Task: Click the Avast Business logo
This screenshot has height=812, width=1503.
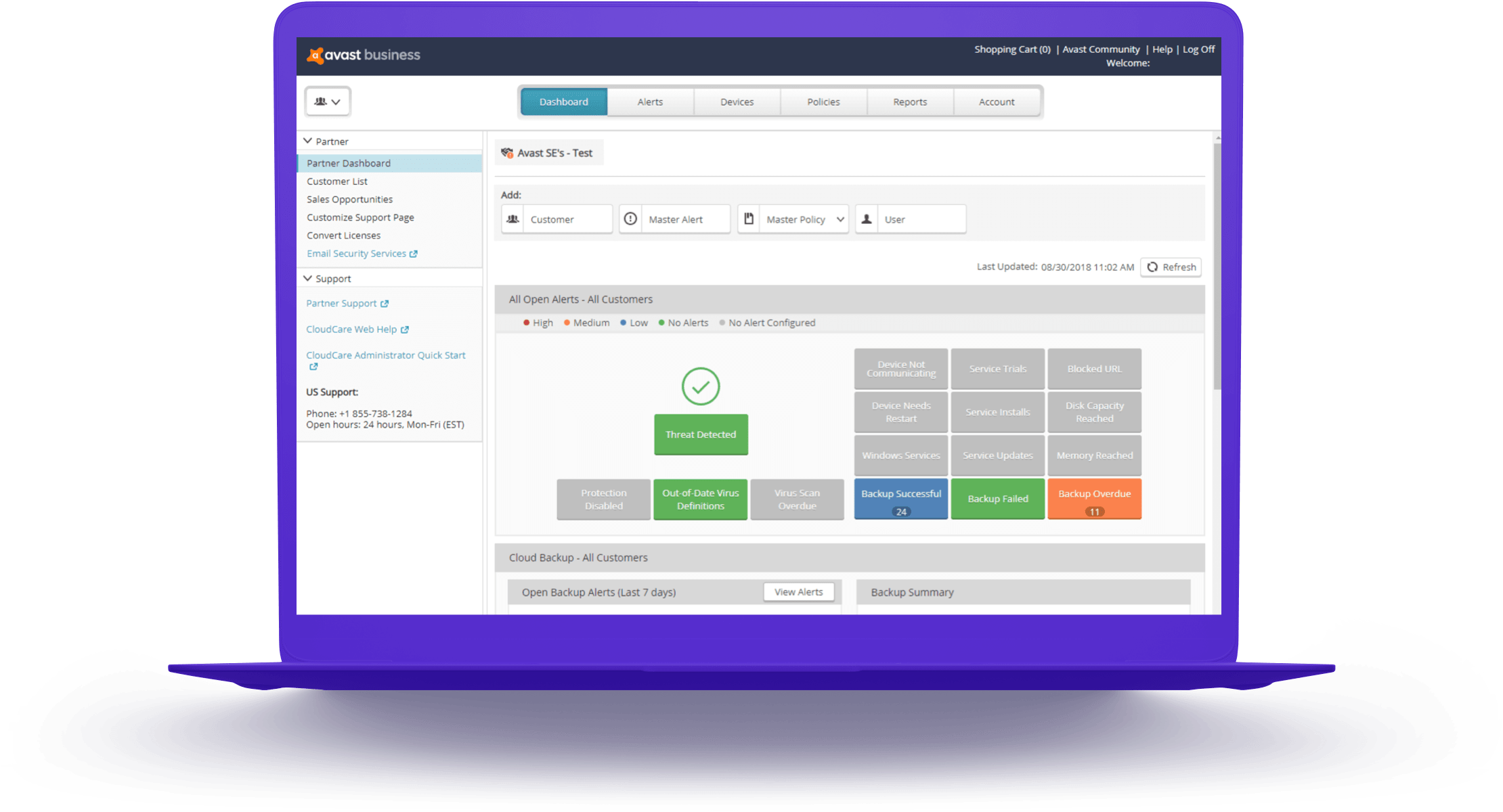Action: [364, 55]
